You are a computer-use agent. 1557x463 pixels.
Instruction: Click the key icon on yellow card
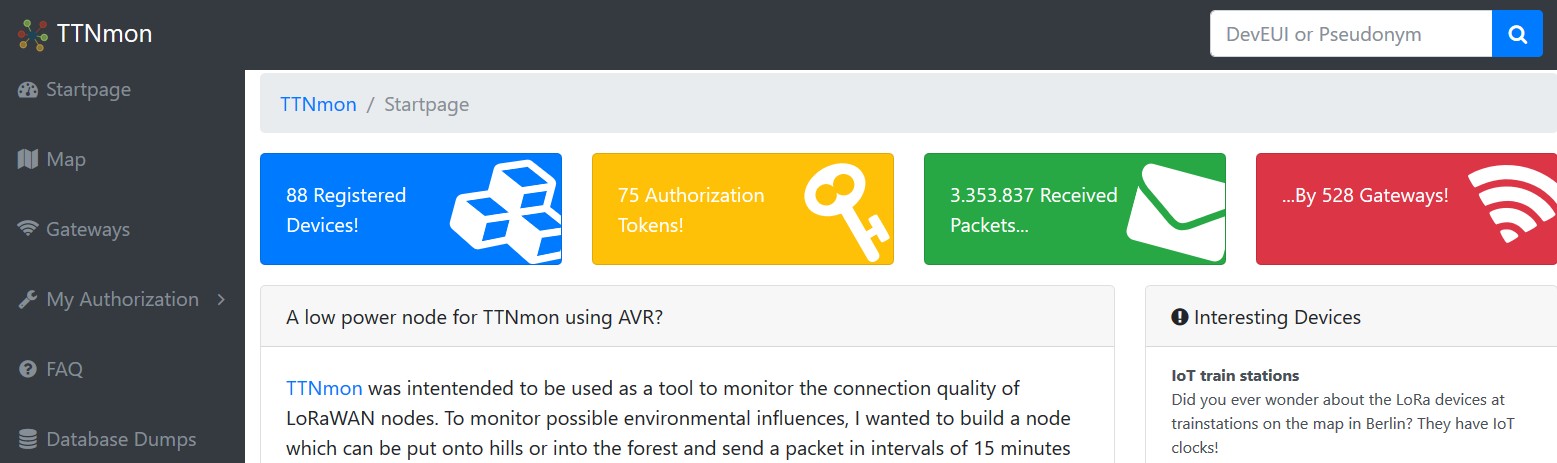tap(845, 213)
